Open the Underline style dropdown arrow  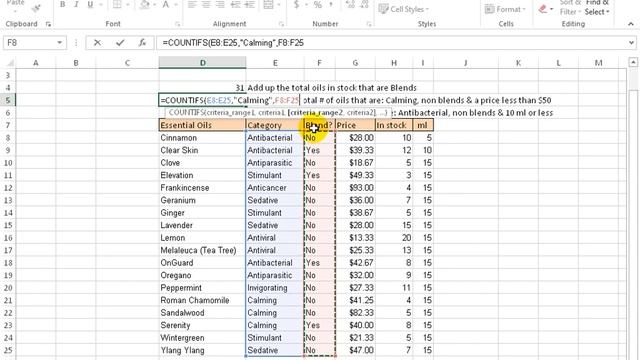coord(100,4)
